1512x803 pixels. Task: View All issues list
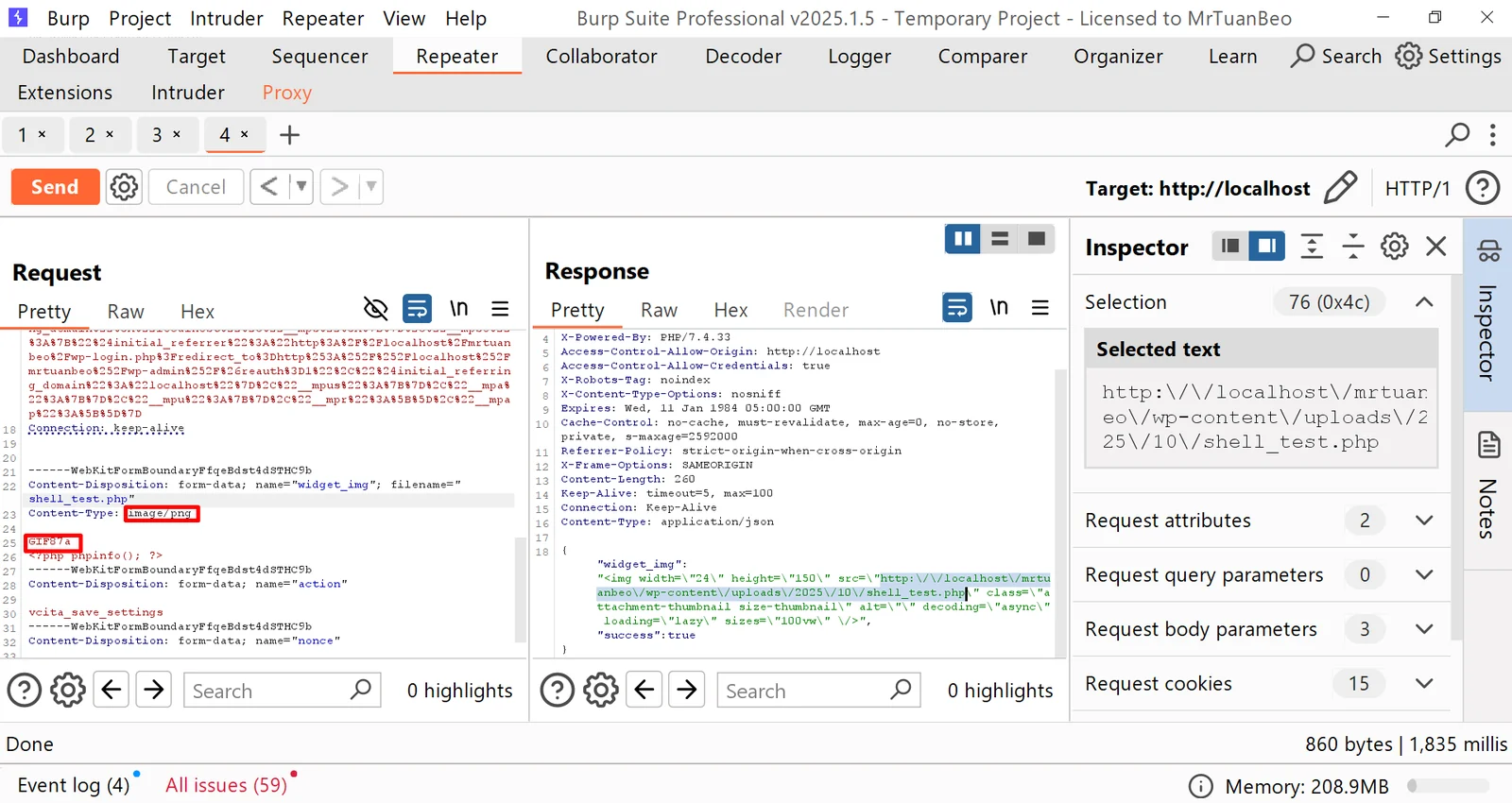pos(227,785)
